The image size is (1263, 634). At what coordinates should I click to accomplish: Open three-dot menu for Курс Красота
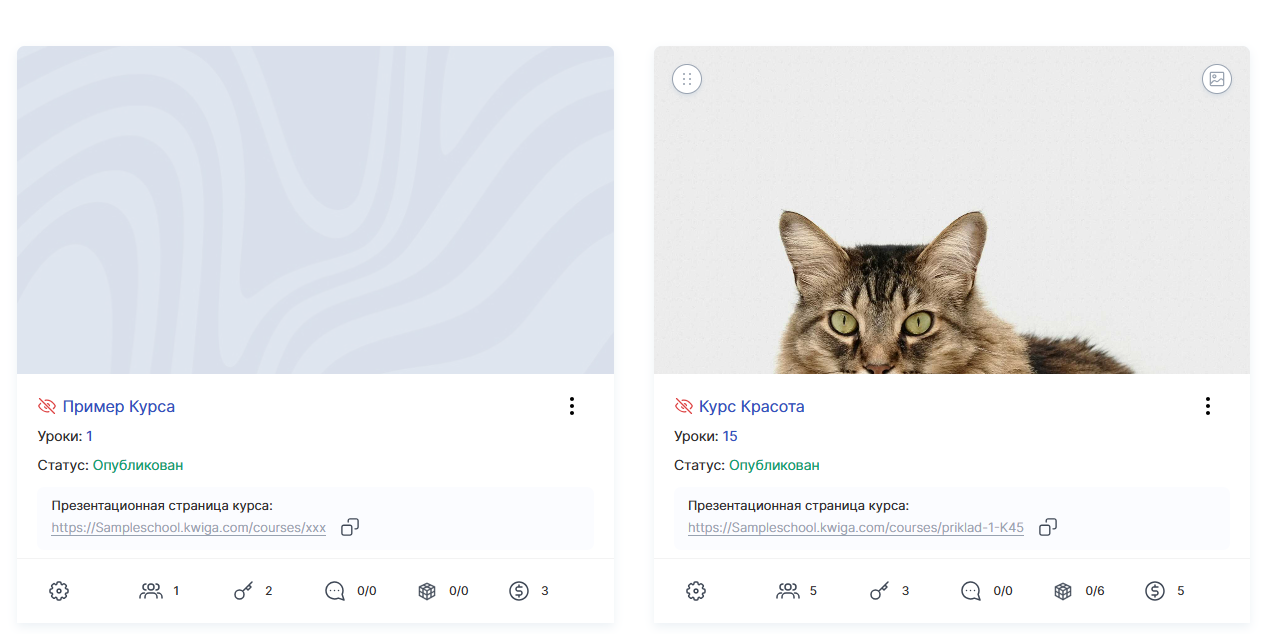[x=1208, y=406]
